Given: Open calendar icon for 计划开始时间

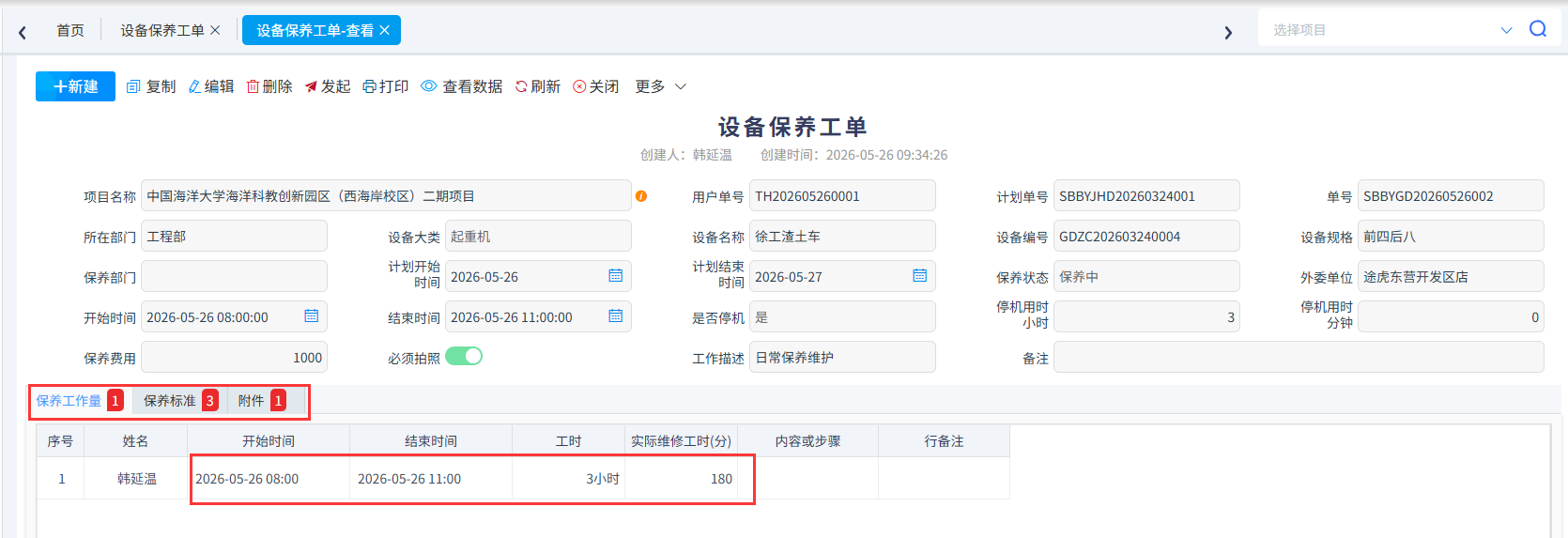Looking at the screenshot, I should [x=616, y=276].
